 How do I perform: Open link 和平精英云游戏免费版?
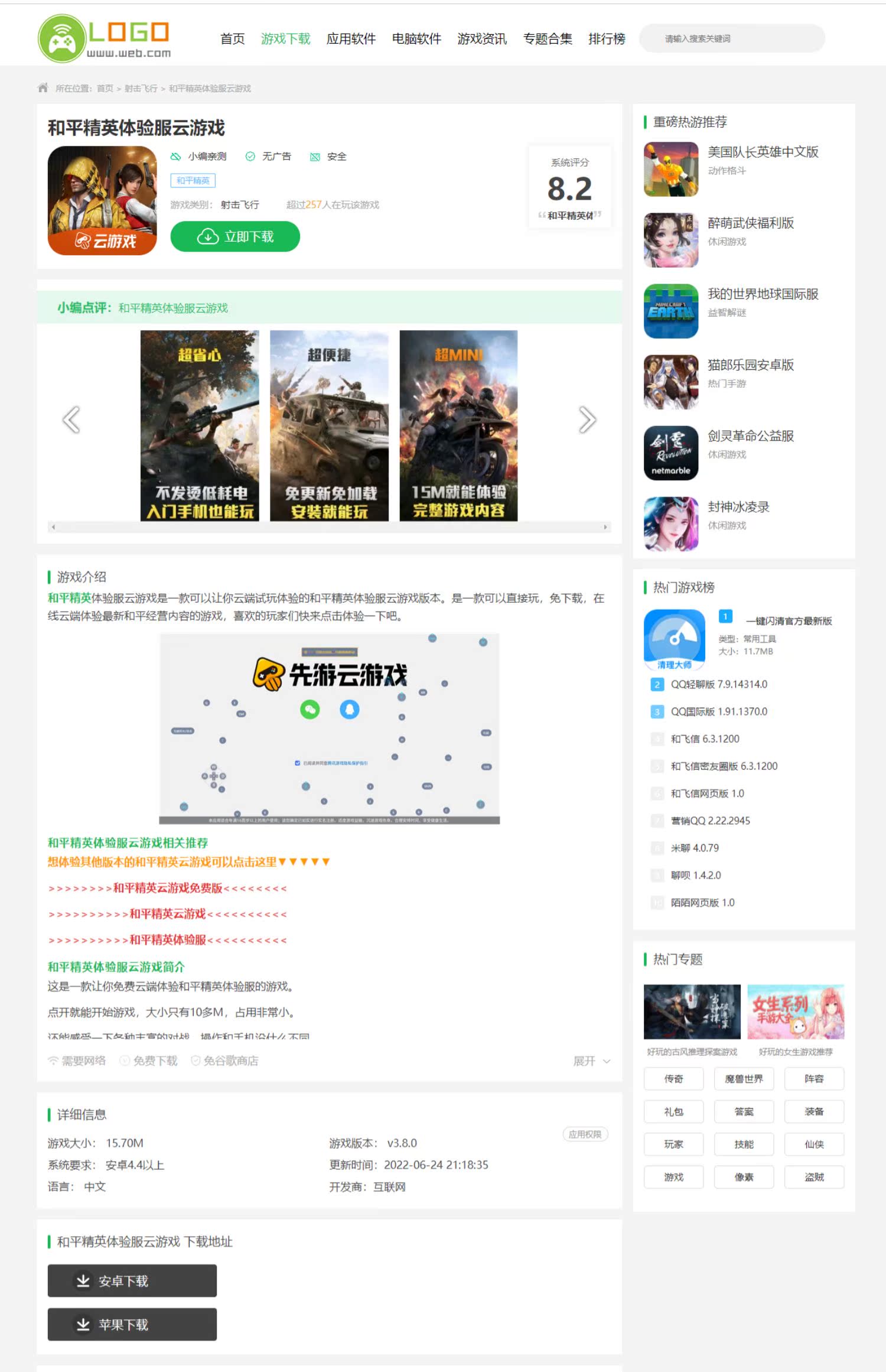point(168,888)
